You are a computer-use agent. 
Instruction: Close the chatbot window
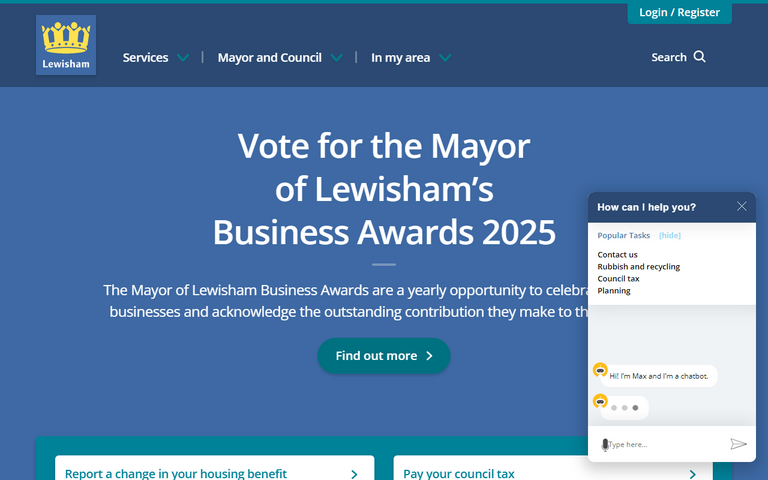click(741, 206)
